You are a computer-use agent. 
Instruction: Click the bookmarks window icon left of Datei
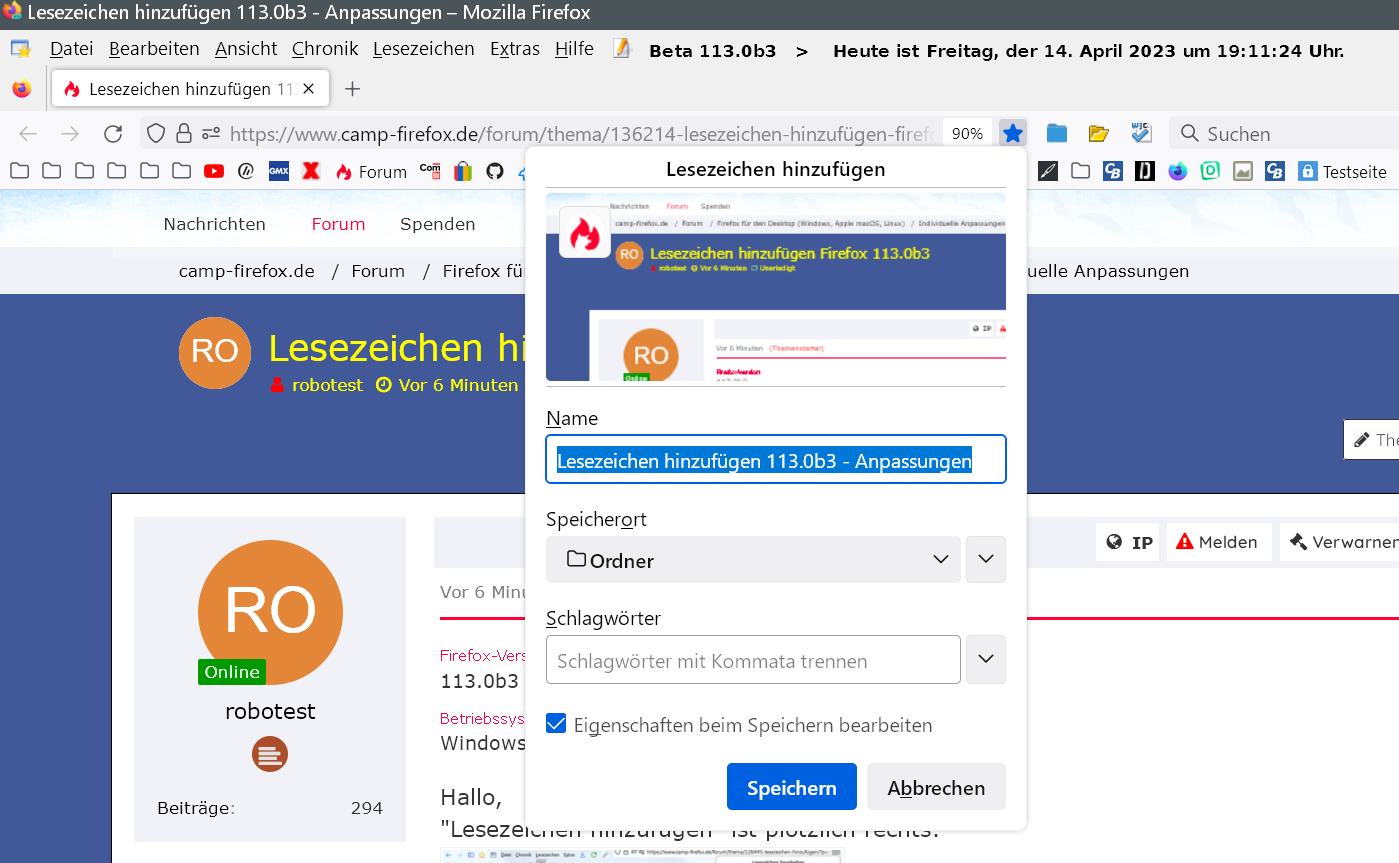click(x=21, y=49)
